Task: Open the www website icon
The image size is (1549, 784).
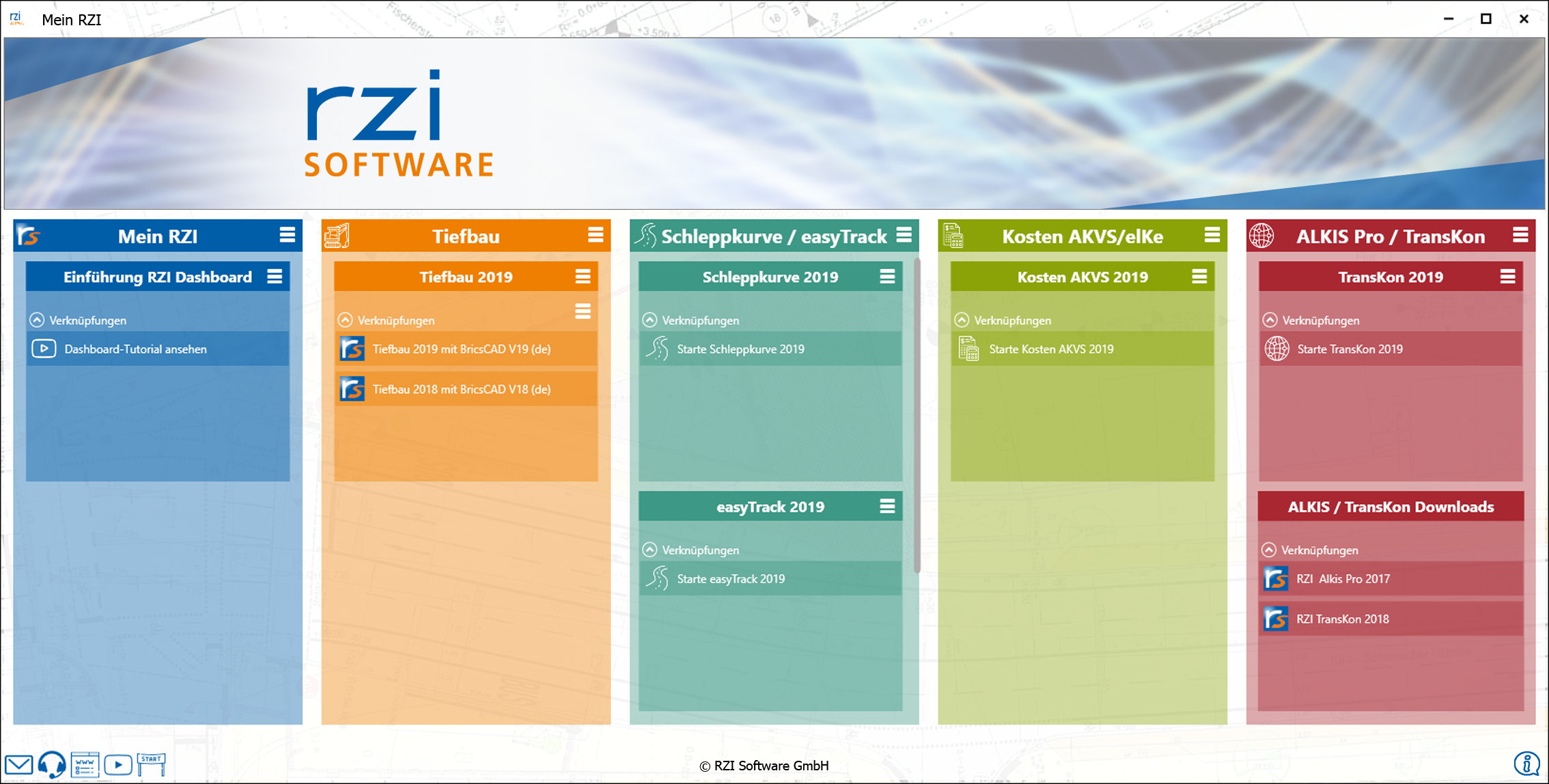Action: click(x=85, y=764)
